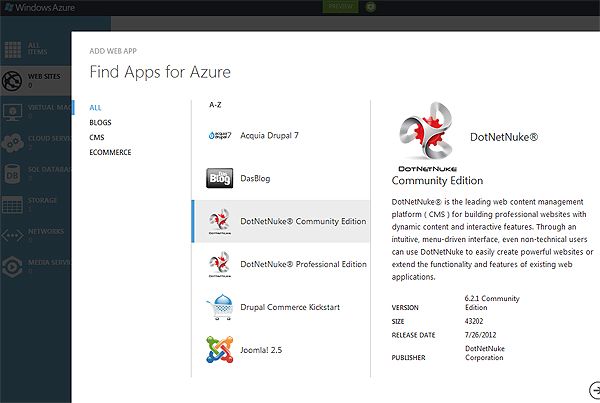Click the A-Z sort header
The image size is (600, 403).
(x=215, y=105)
